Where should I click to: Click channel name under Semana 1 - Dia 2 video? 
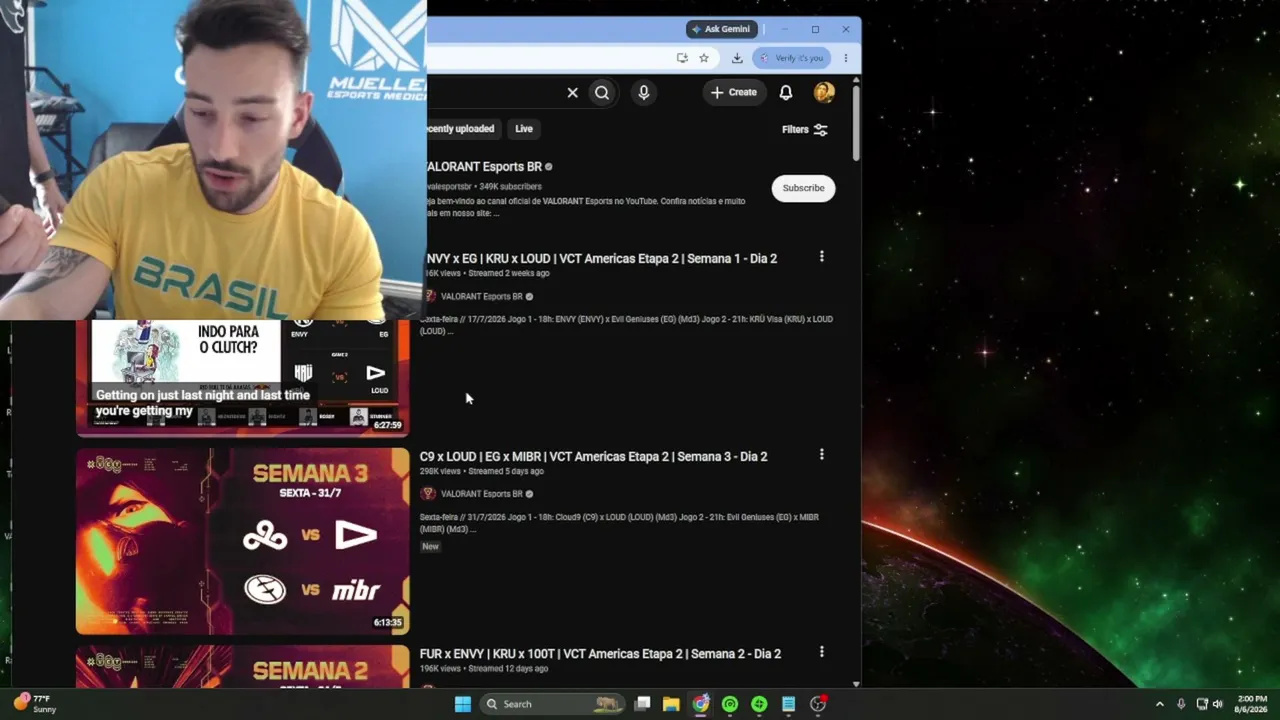click(482, 296)
